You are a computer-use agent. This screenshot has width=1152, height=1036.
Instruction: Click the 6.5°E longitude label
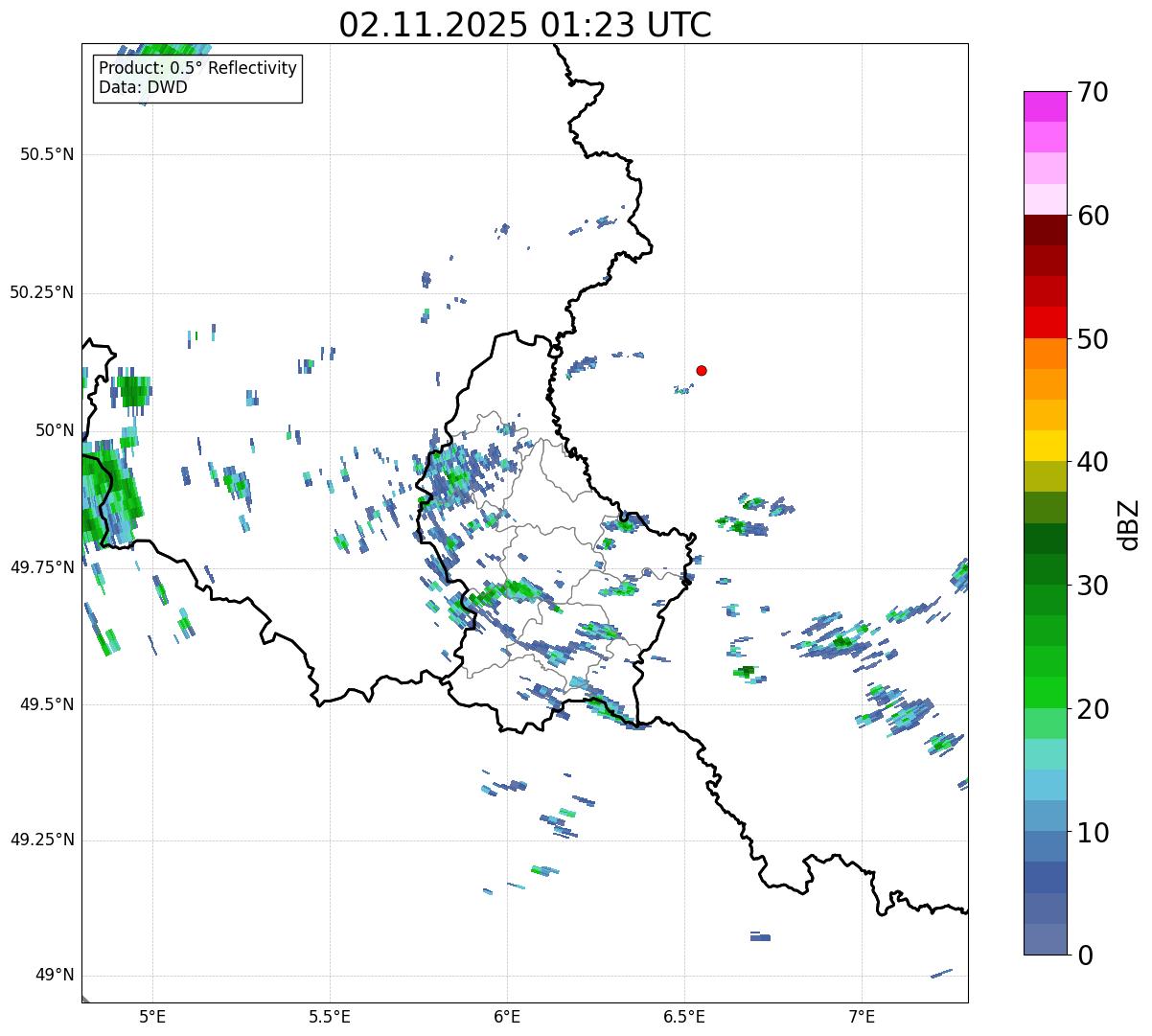click(x=684, y=1017)
